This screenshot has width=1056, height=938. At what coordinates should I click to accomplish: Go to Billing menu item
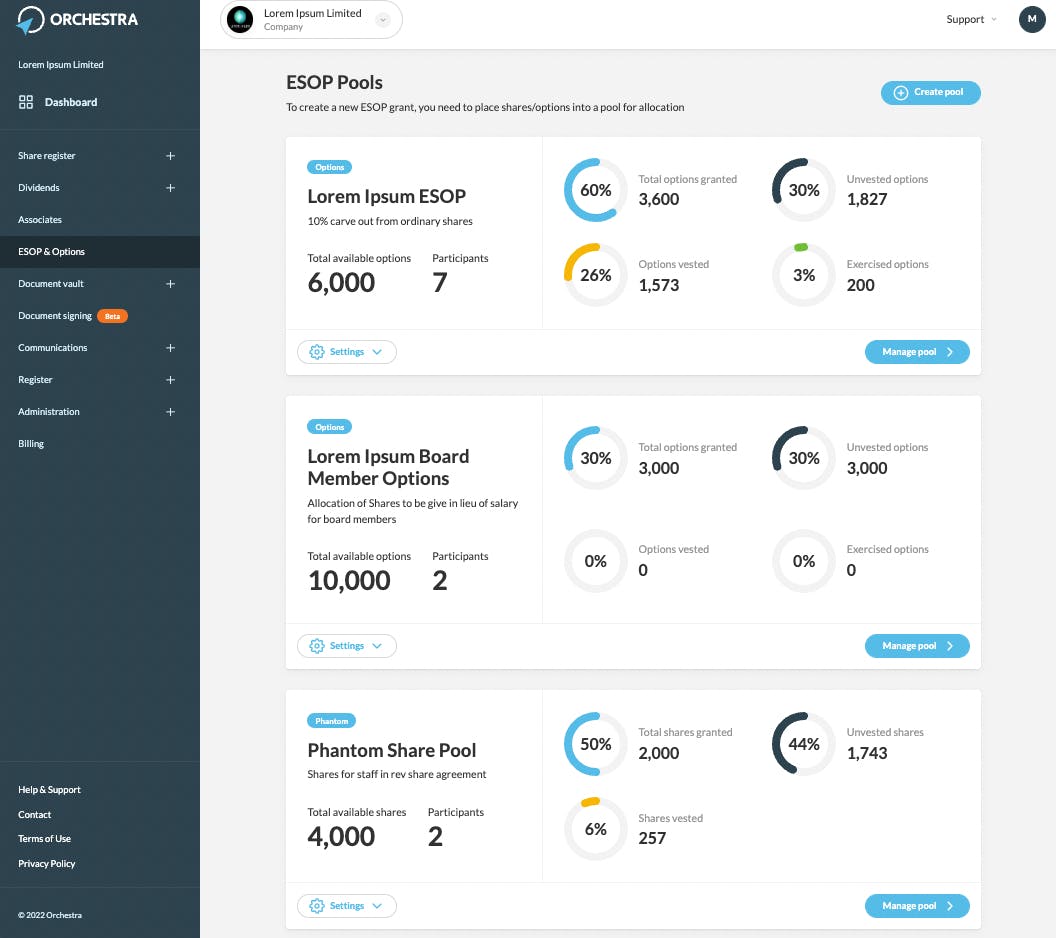31,444
